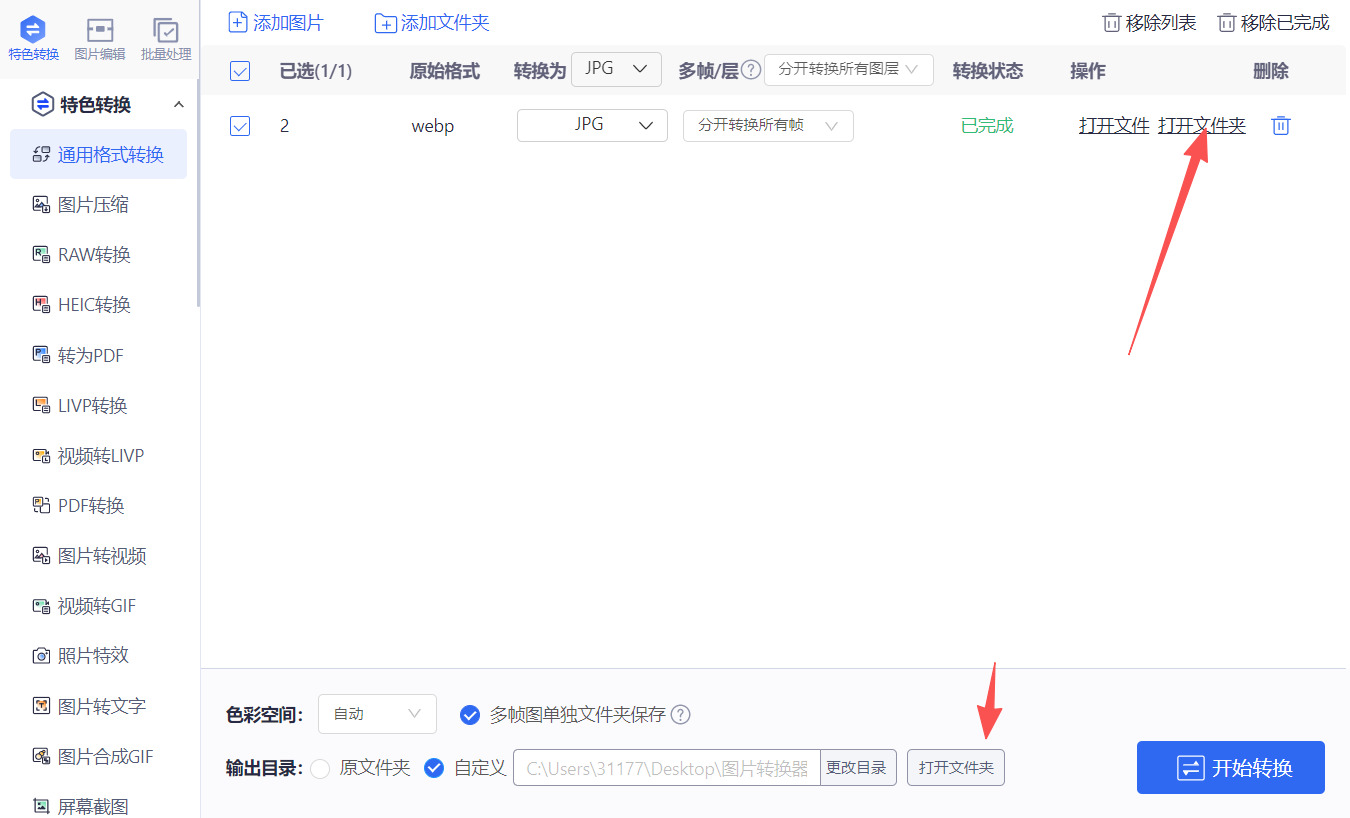Viewport: 1350px width, 818px height.
Task: Collapse the 特色转换 section
Action: pos(179,103)
